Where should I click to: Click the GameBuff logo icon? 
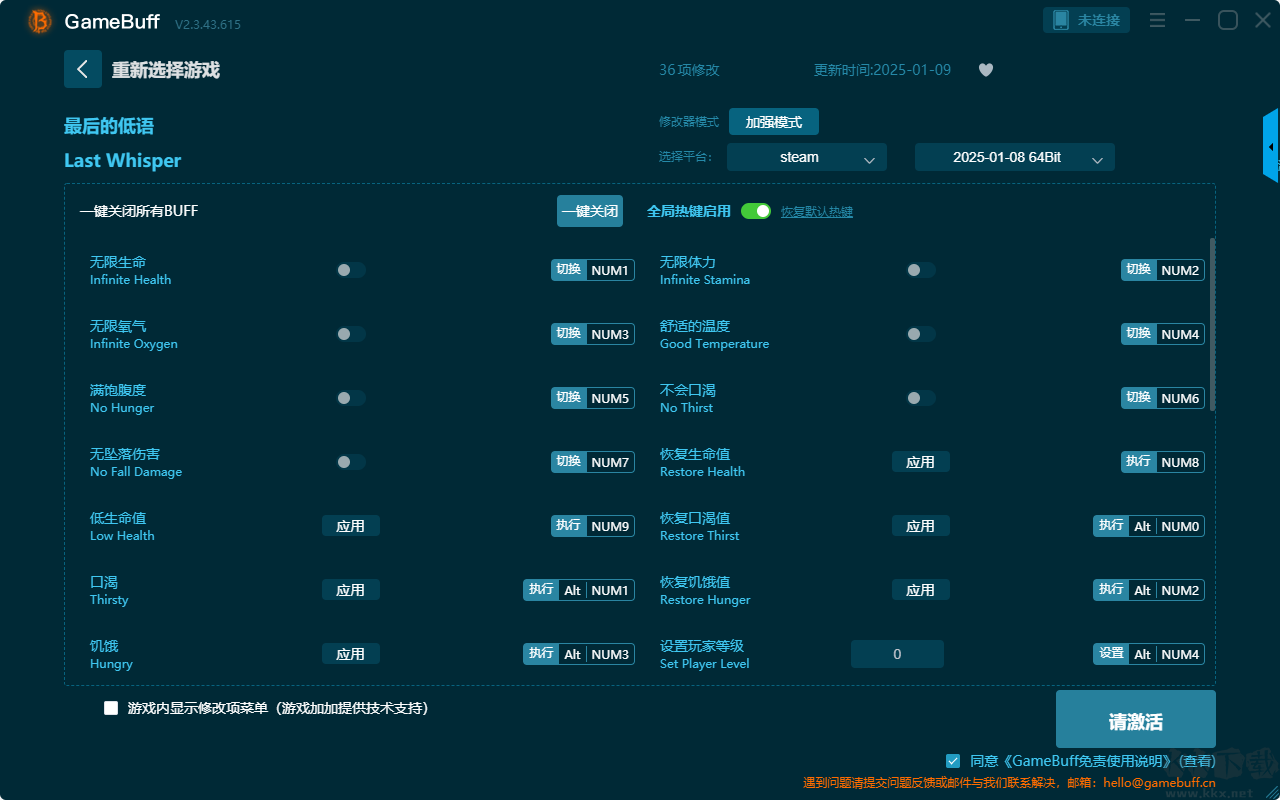pos(40,21)
